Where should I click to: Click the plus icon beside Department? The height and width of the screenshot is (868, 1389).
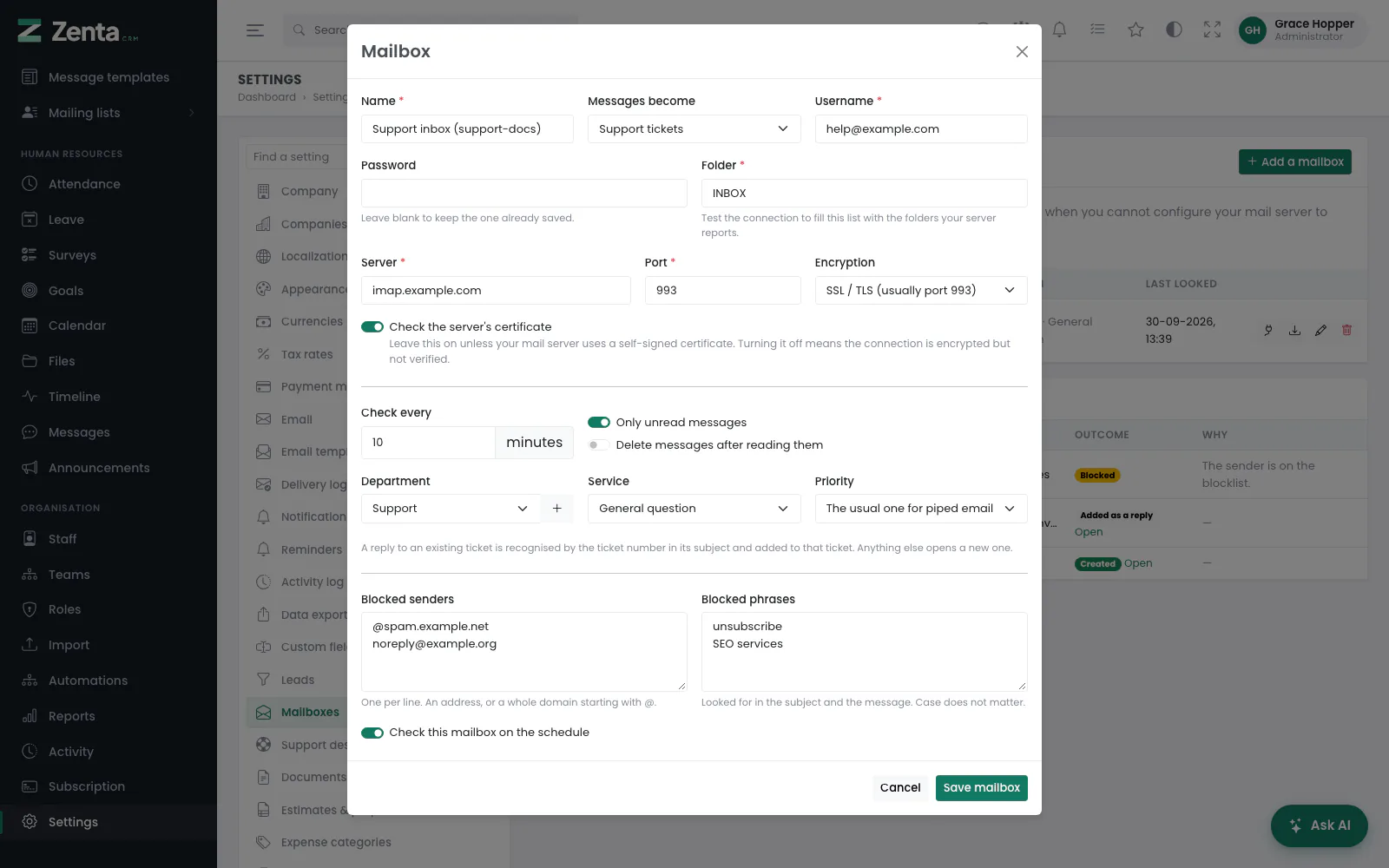(x=557, y=509)
